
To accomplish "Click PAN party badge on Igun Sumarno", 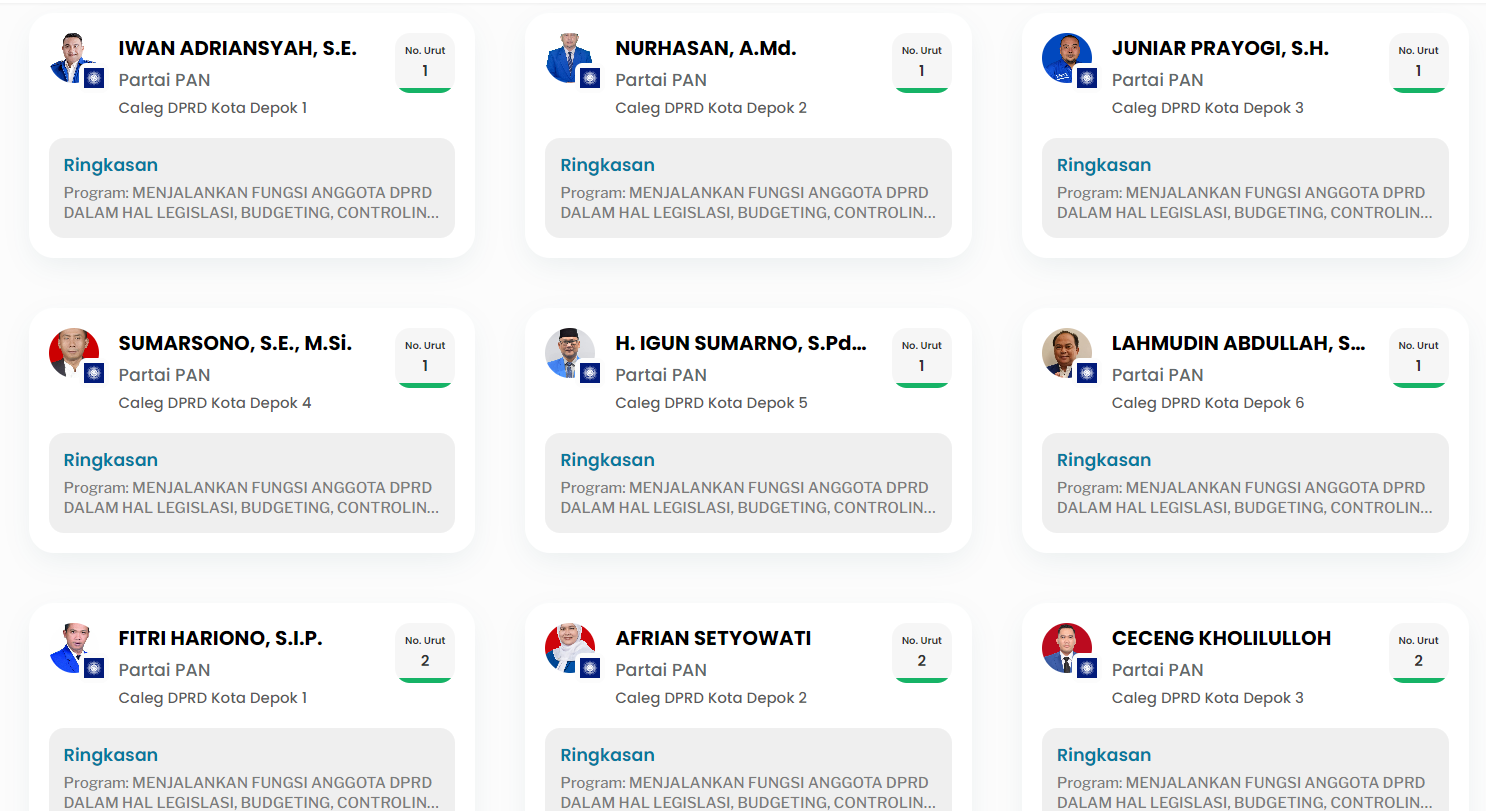I will (x=590, y=373).
